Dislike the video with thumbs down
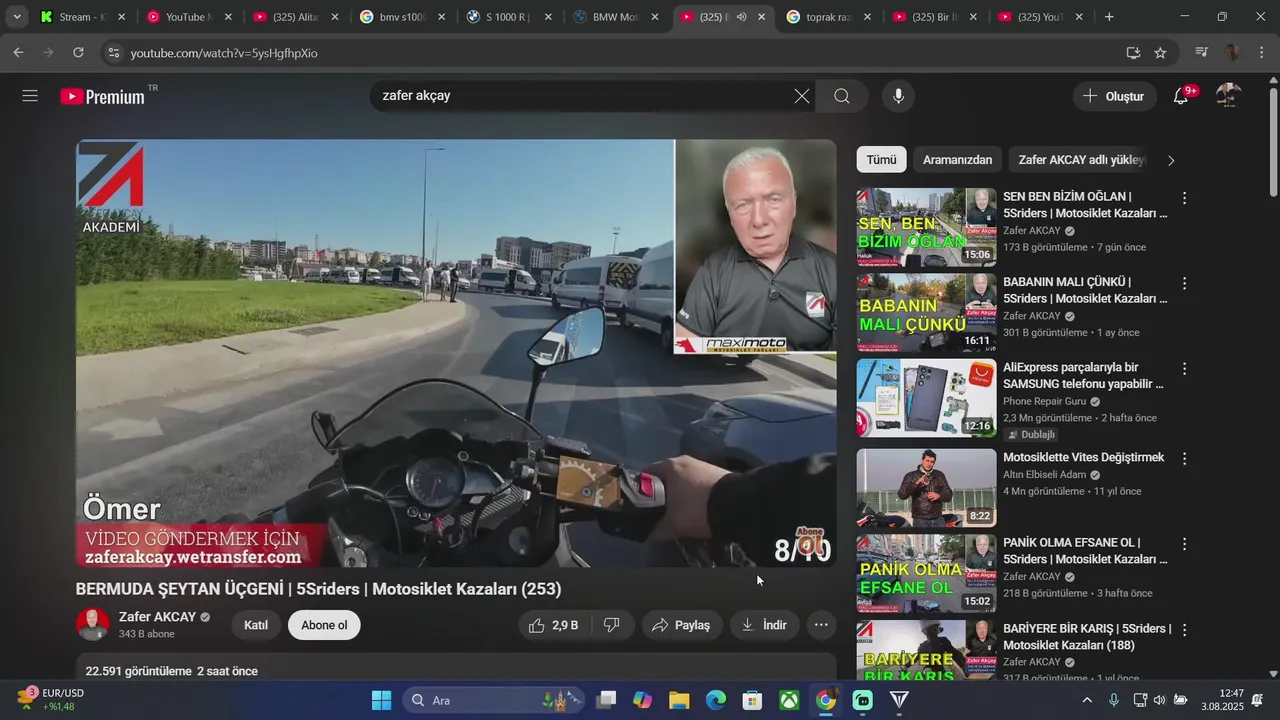Screen dimensions: 1280x720 point(611,625)
